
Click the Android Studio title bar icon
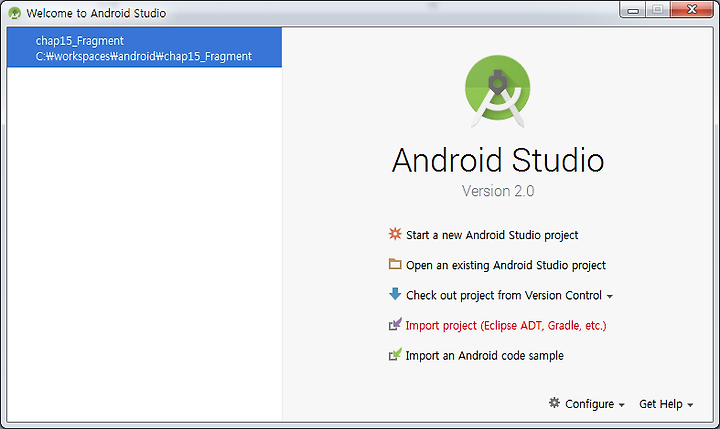15,13
